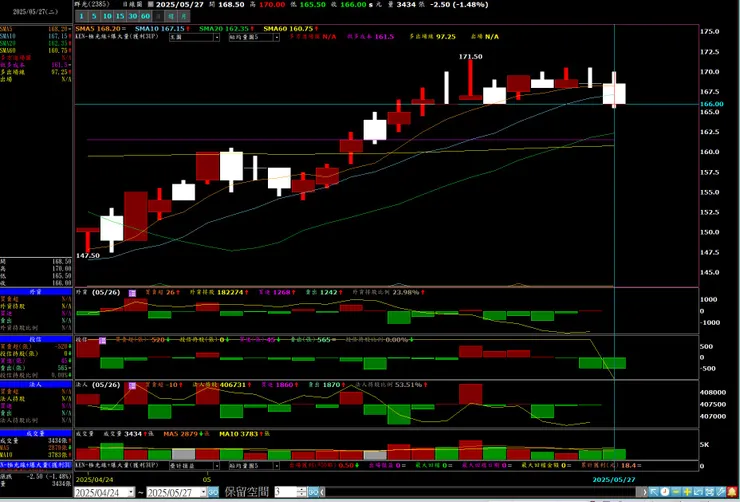Click the horizontal chart scrollbar track

[x=480, y=492]
